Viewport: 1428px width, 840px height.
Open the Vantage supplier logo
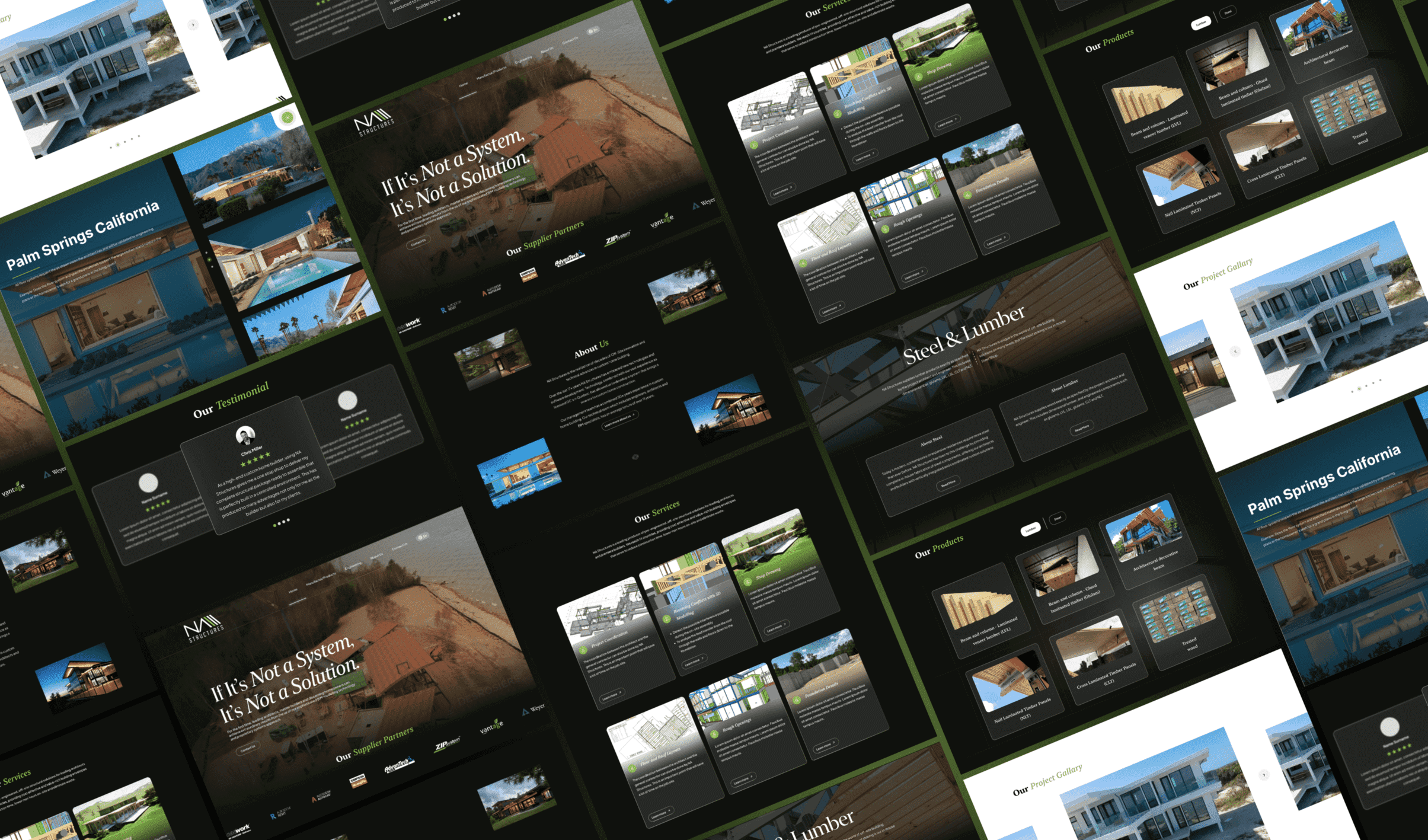[x=662, y=221]
